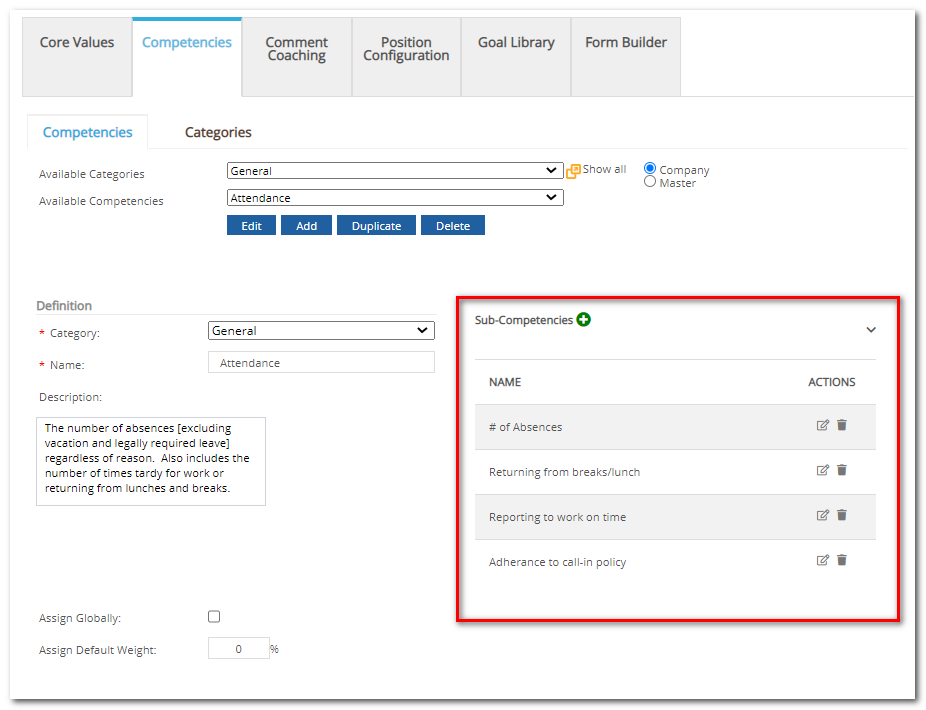Edit 'Adherance to call-in policy' sub-competency
926x710 pixels.
823,560
